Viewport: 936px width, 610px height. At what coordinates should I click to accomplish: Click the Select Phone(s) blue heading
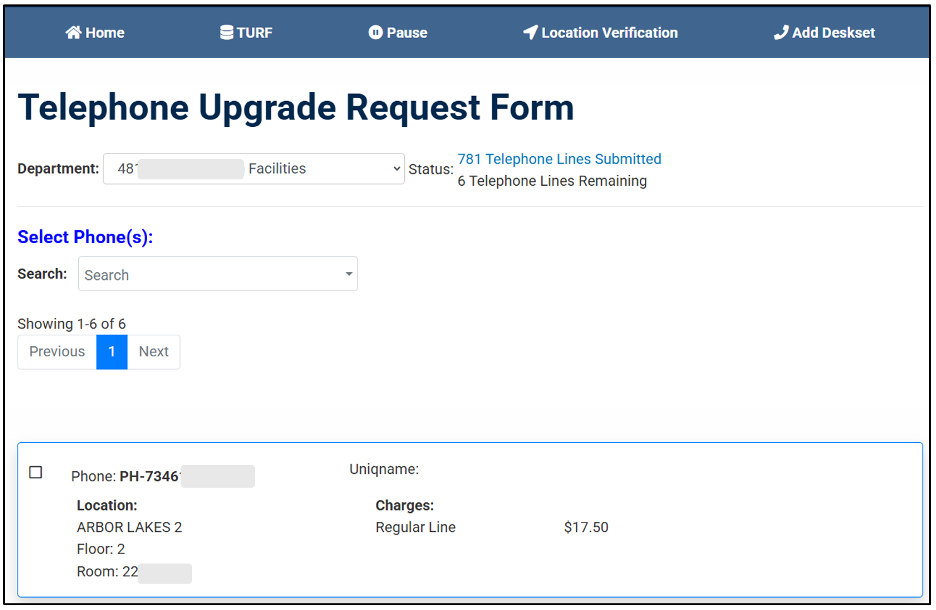coord(84,237)
